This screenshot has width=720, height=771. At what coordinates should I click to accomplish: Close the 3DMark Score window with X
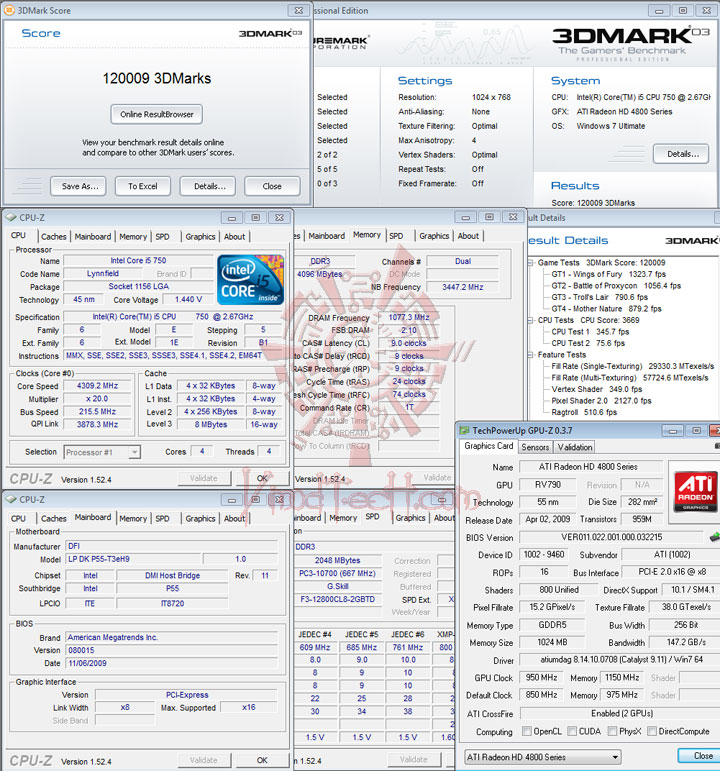point(299,10)
